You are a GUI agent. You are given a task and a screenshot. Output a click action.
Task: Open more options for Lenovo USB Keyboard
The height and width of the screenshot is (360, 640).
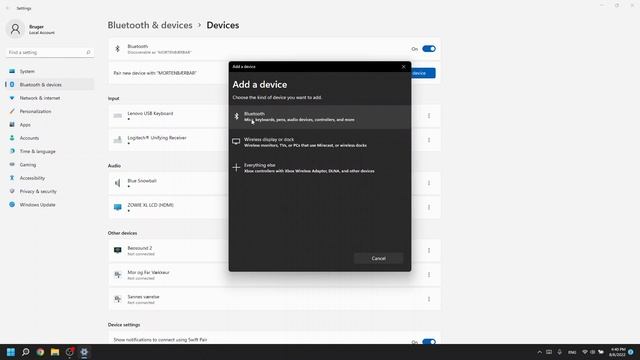pos(429,116)
